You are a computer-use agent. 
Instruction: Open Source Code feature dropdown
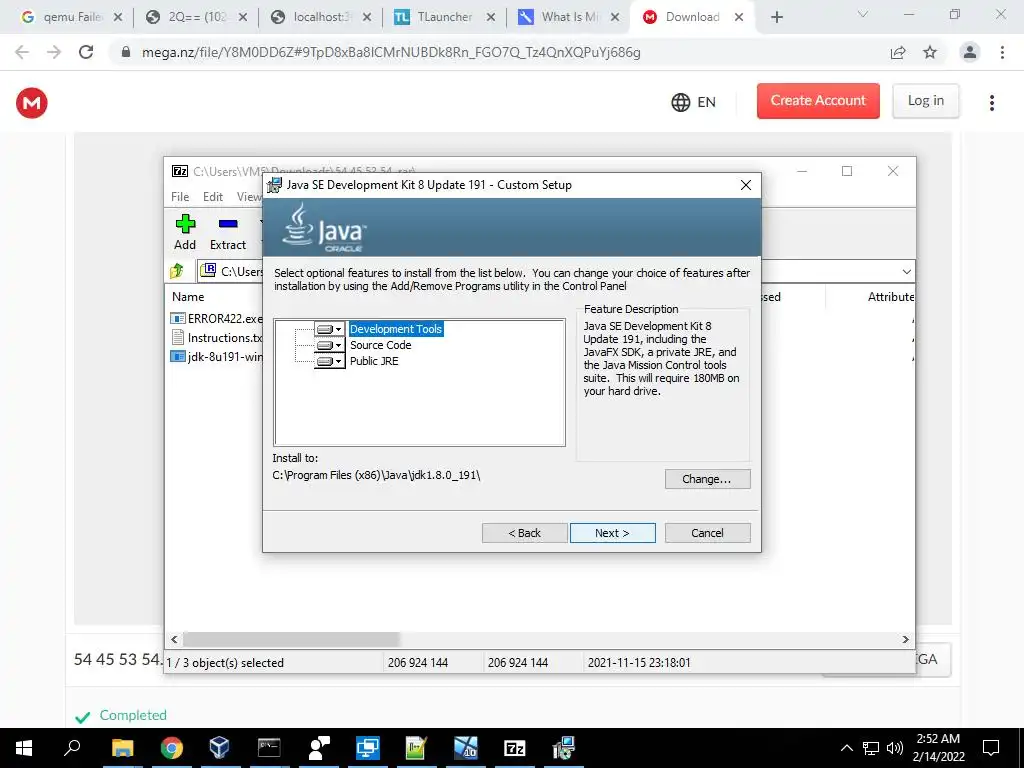tap(330, 345)
